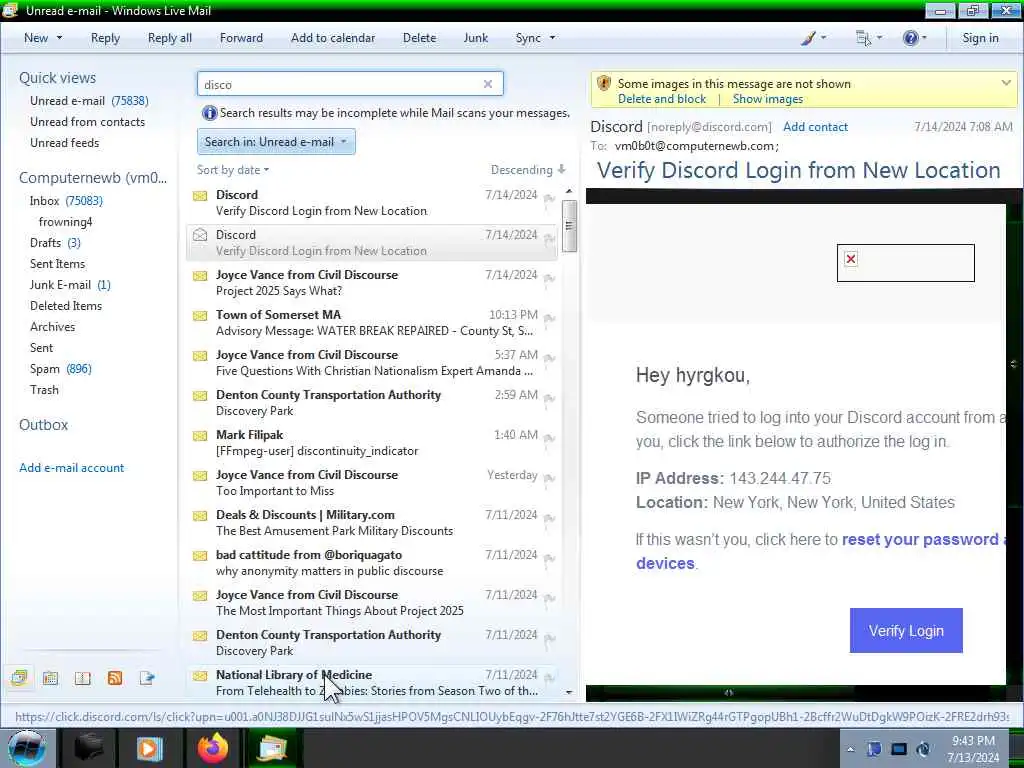Open the Inbox folder
1024x768 pixels.
66,200
